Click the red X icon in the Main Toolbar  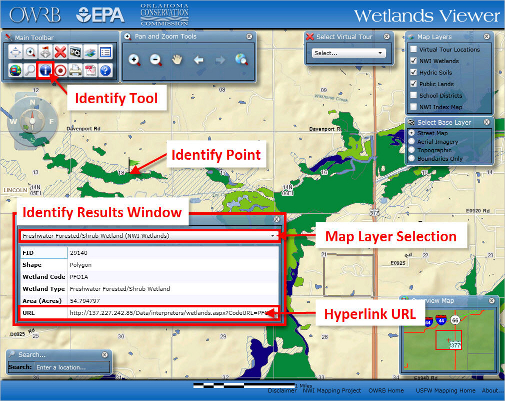(60, 52)
